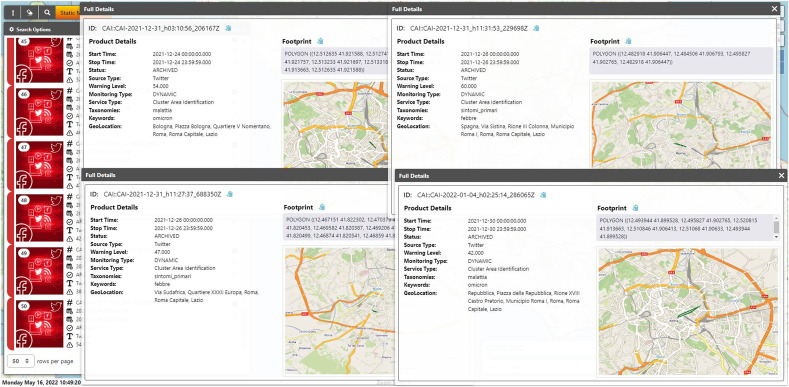Close the Full Details window with ID 286065Z

[x=781, y=175]
